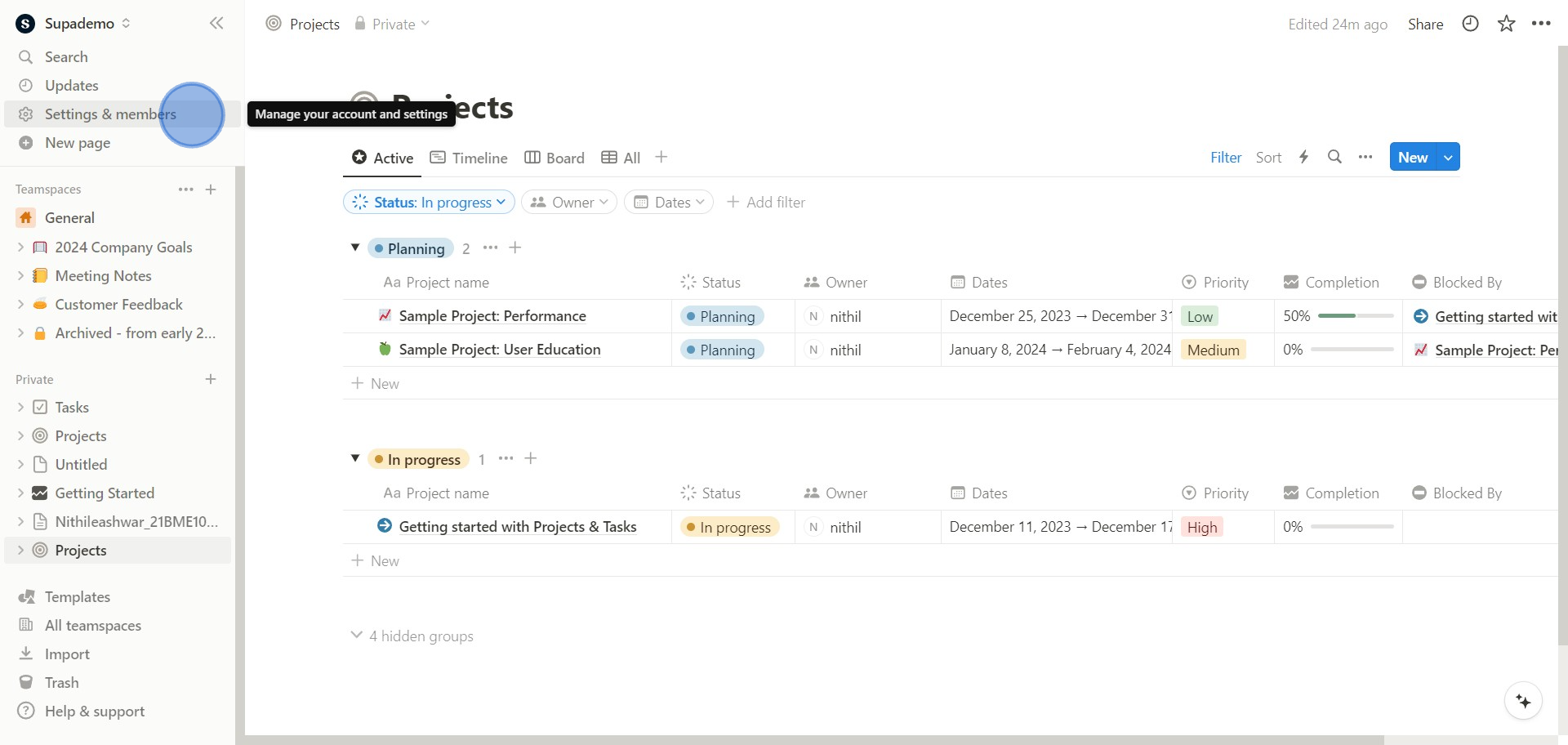1568x745 pixels.
Task: Open page history clock icon
Action: tap(1470, 24)
